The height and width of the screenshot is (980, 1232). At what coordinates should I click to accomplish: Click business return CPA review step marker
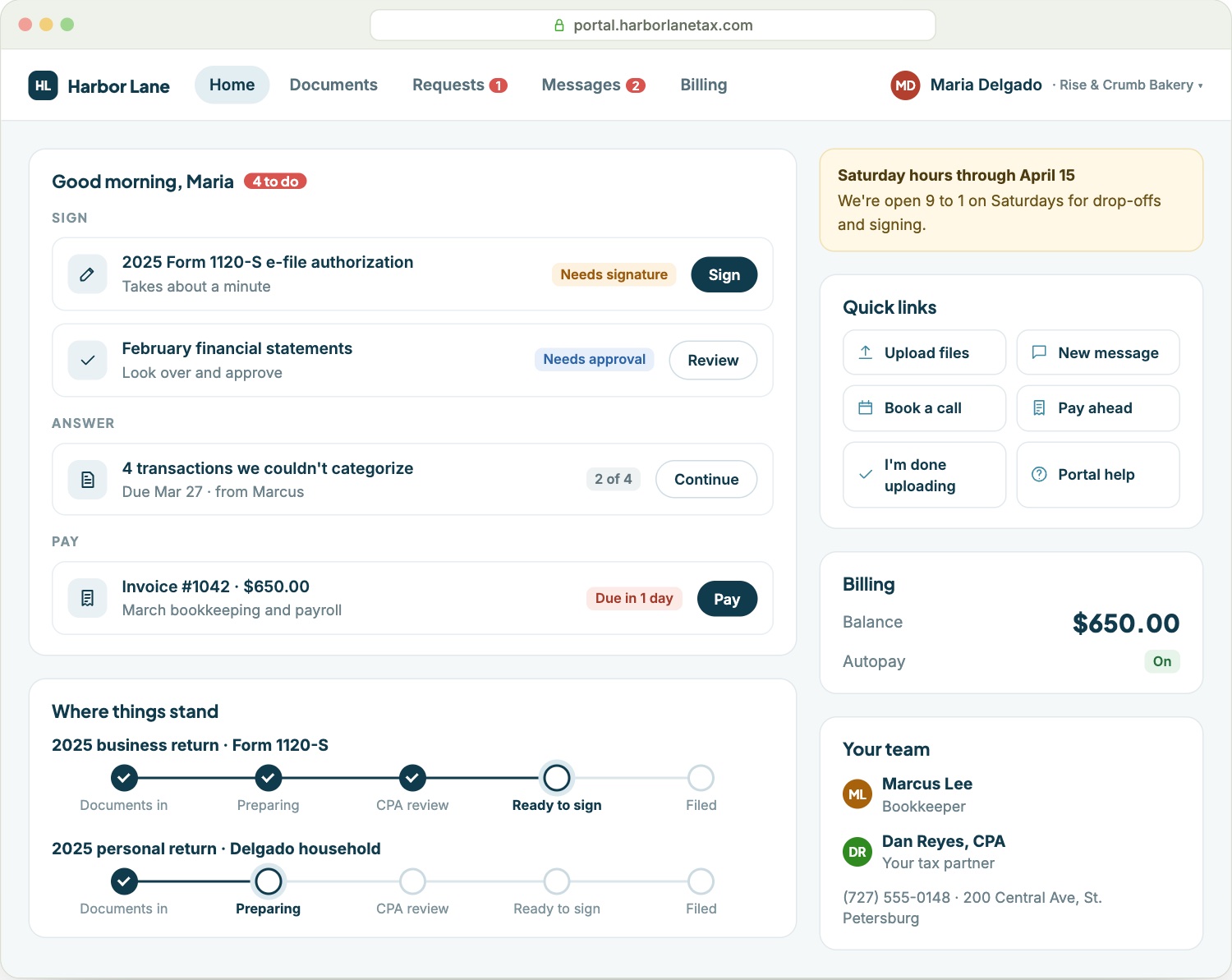[412, 777]
